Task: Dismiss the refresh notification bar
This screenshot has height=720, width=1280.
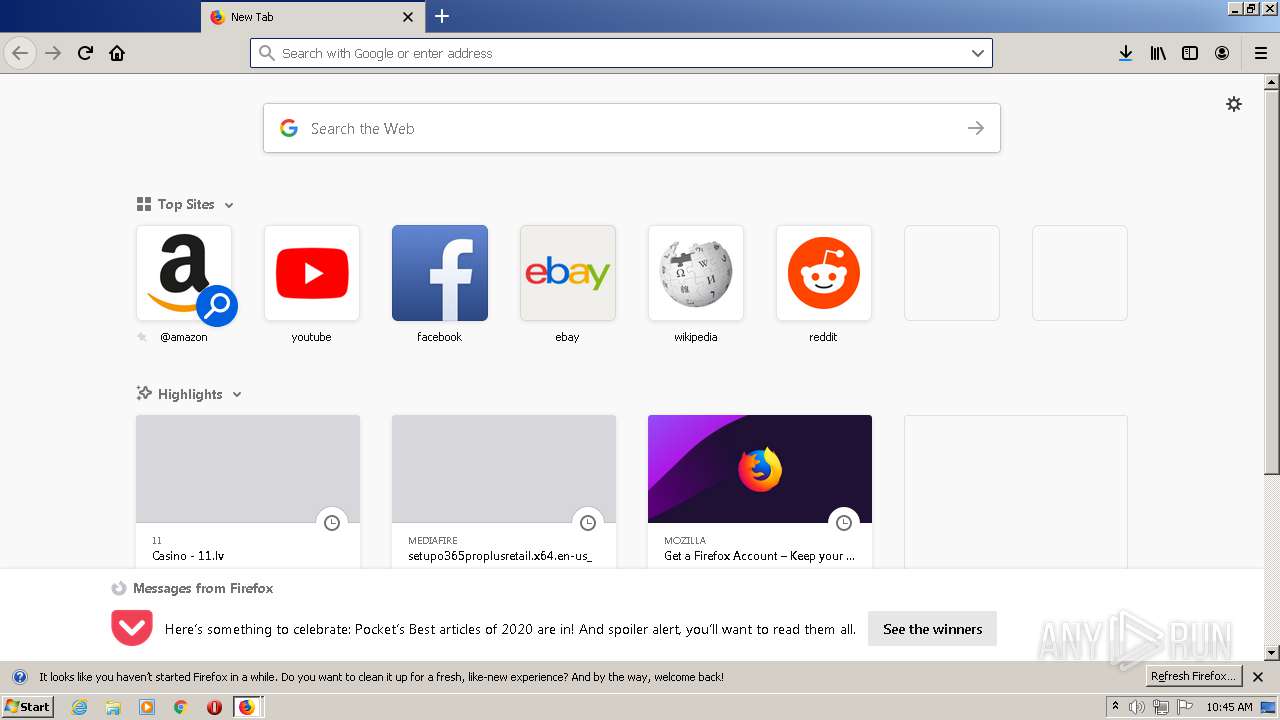Action: pyautogui.click(x=1258, y=677)
